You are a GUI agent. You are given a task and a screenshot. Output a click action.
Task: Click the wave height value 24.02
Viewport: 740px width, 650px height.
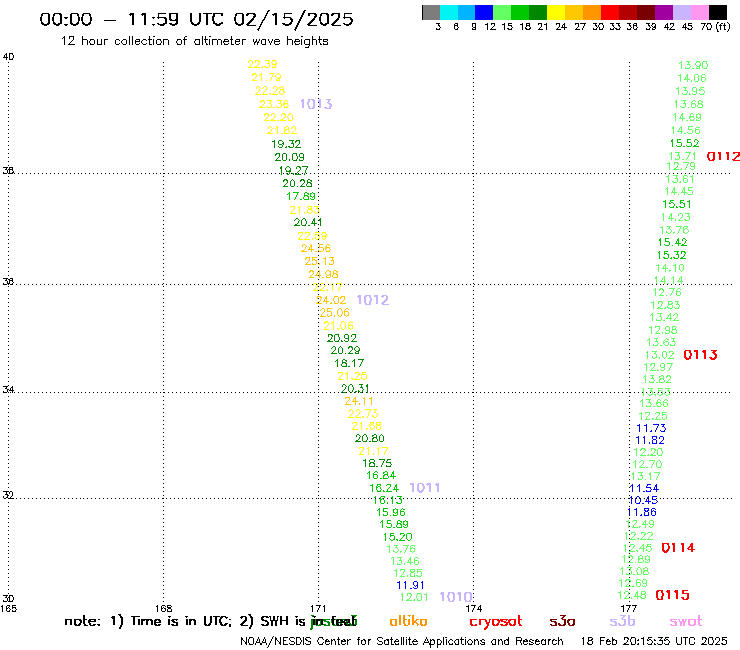(331, 300)
